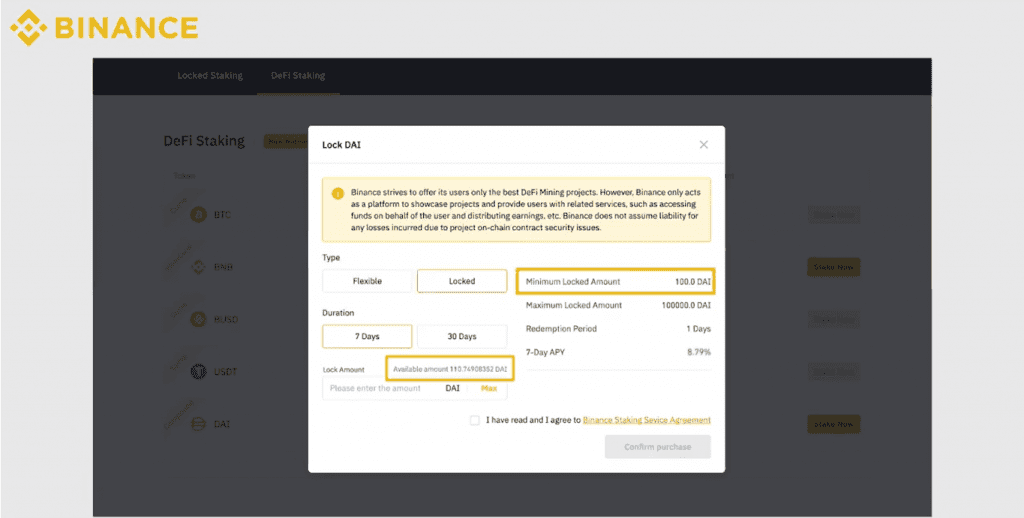Click the DeFi Staking page heading

coord(204,141)
